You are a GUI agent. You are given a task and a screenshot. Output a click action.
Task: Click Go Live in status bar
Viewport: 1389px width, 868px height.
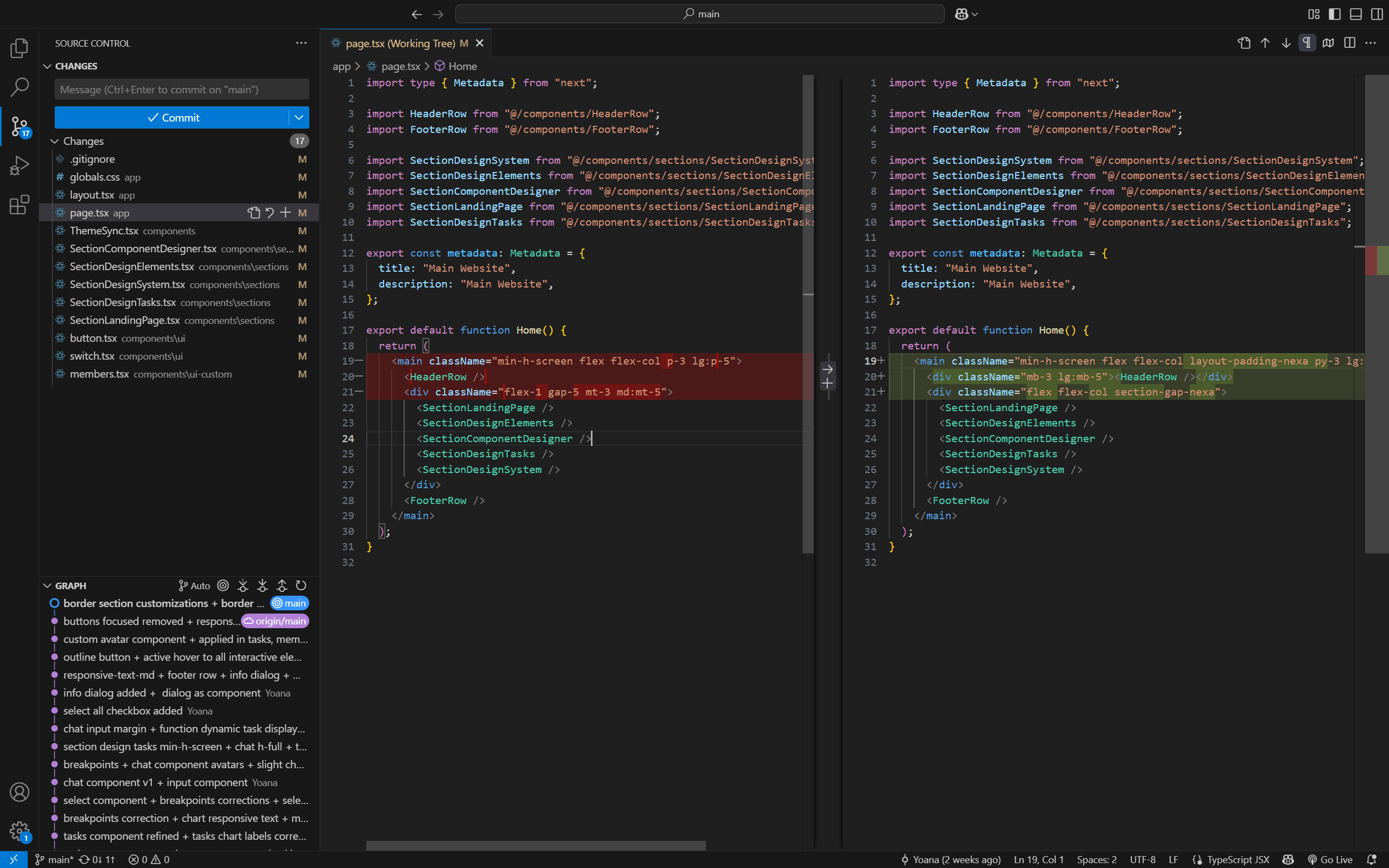[1330, 859]
